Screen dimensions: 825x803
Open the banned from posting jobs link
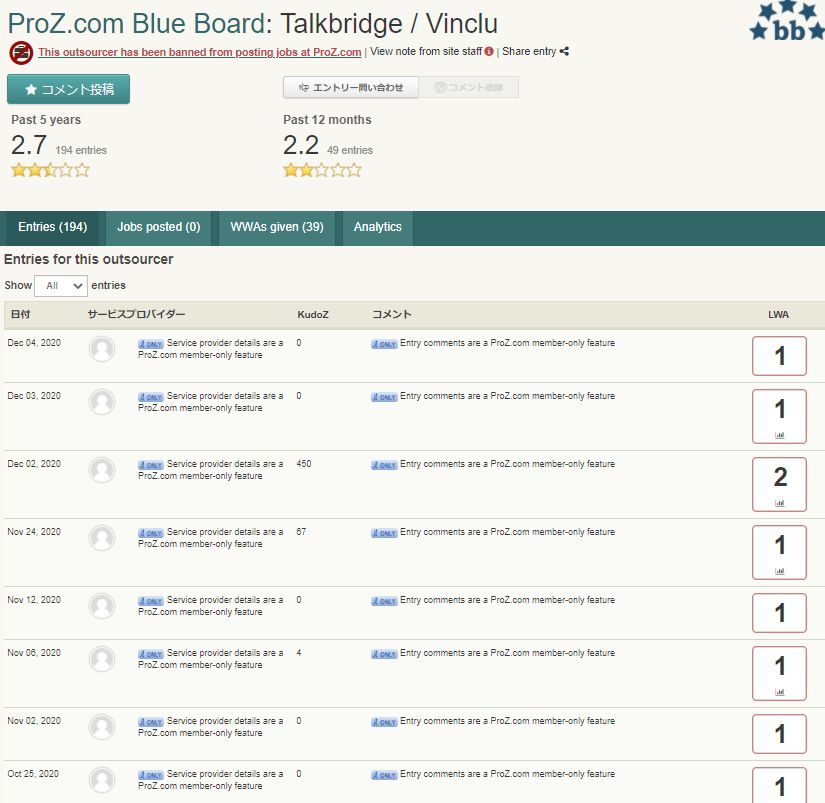[x=199, y=52]
